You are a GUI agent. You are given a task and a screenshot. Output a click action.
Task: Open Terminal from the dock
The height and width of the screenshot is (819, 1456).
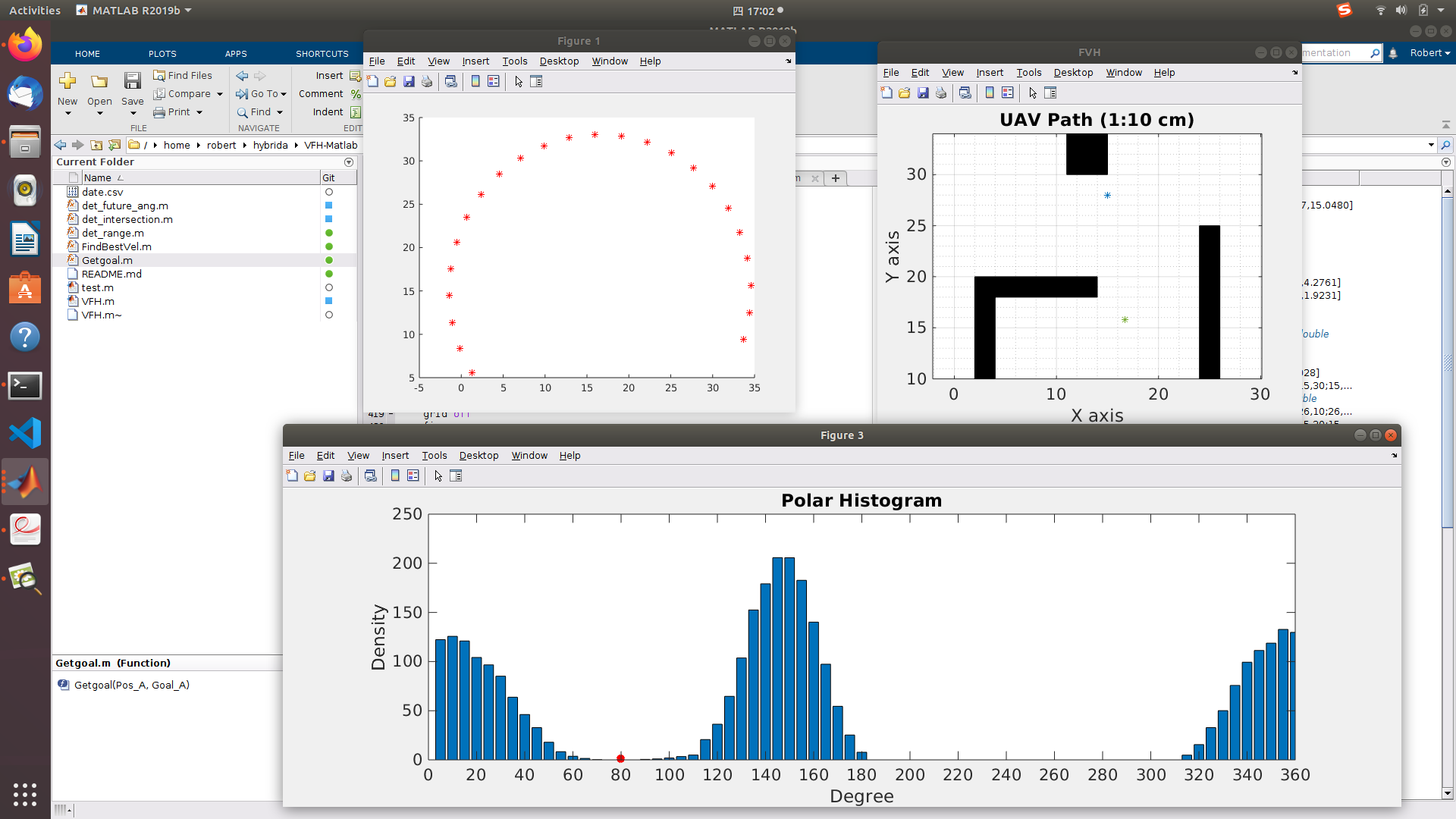pyautogui.click(x=25, y=385)
